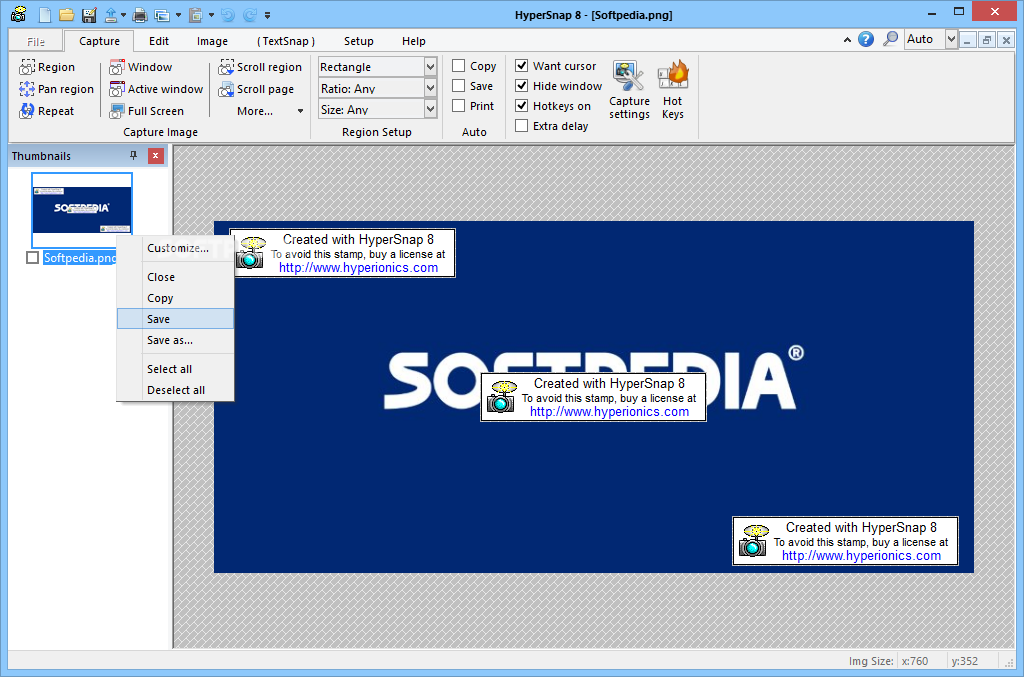The image size is (1024, 677).
Task: Enable Auto Save checkbox
Action: pos(458,86)
